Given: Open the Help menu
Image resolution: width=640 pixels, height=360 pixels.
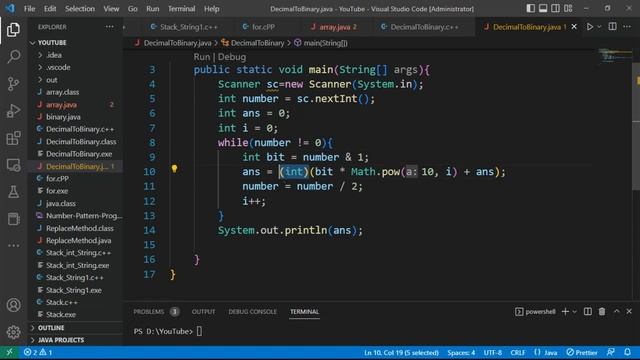Looking at the screenshot, I should pyautogui.click(x=211, y=9).
